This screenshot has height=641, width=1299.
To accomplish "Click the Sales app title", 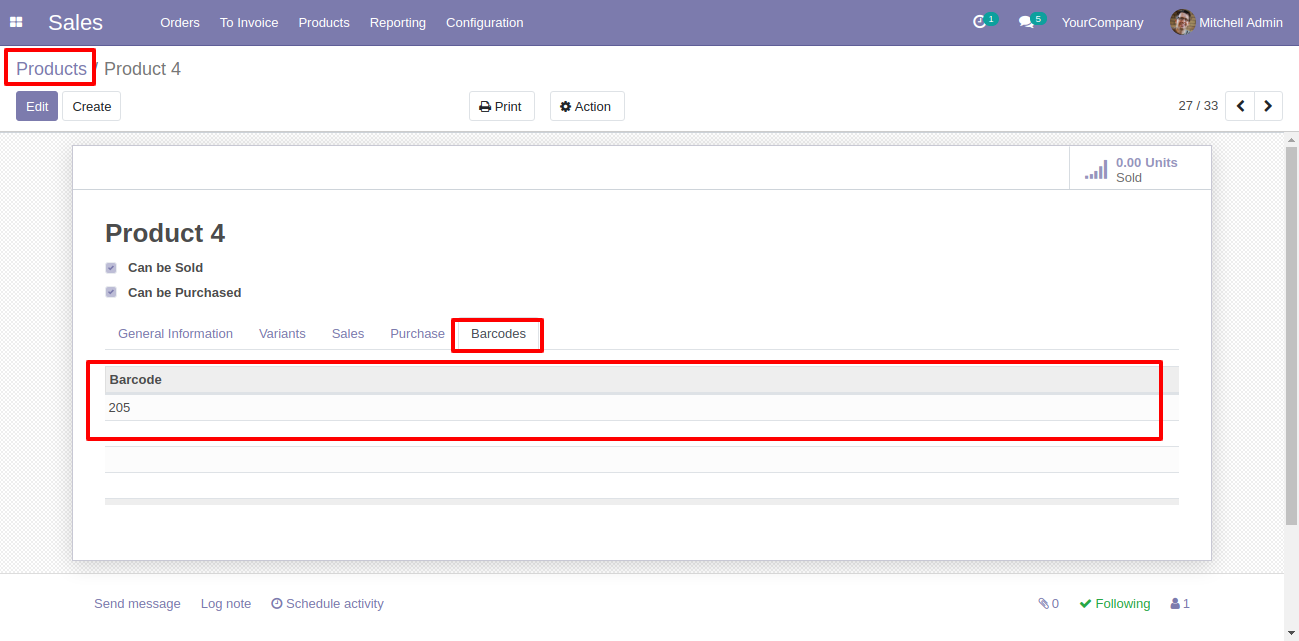I will [x=75, y=22].
